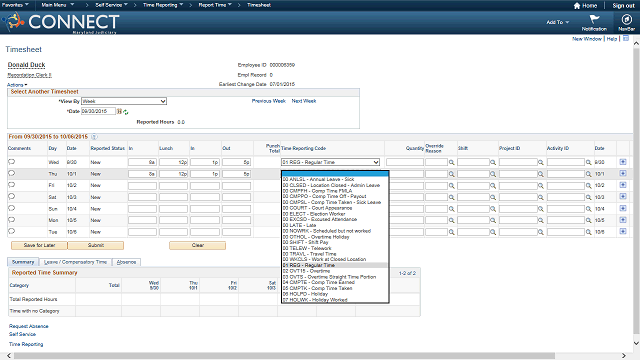Viewport: 640px width, 360px height.
Task: Click the Quantity field for Wed 9/30
Action: (x=405, y=162)
